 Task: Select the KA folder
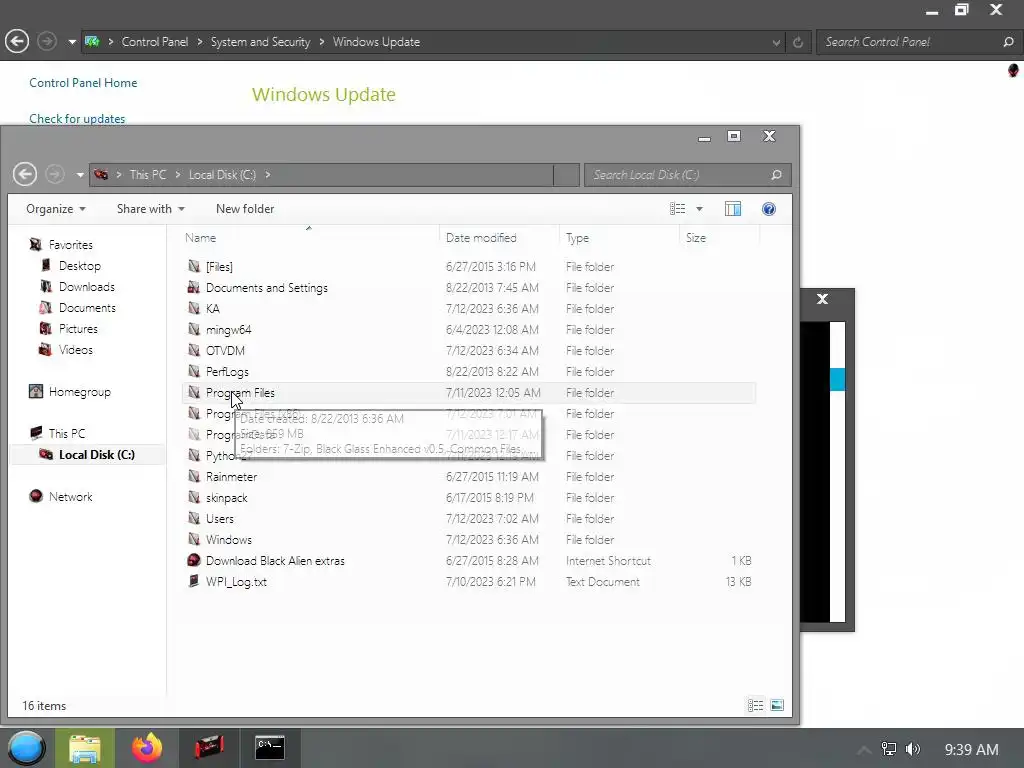(x=213, y=309)
